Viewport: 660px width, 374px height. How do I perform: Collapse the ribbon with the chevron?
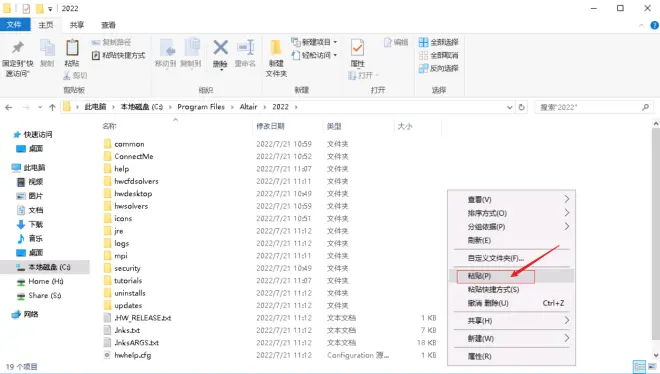coord(641,25)
